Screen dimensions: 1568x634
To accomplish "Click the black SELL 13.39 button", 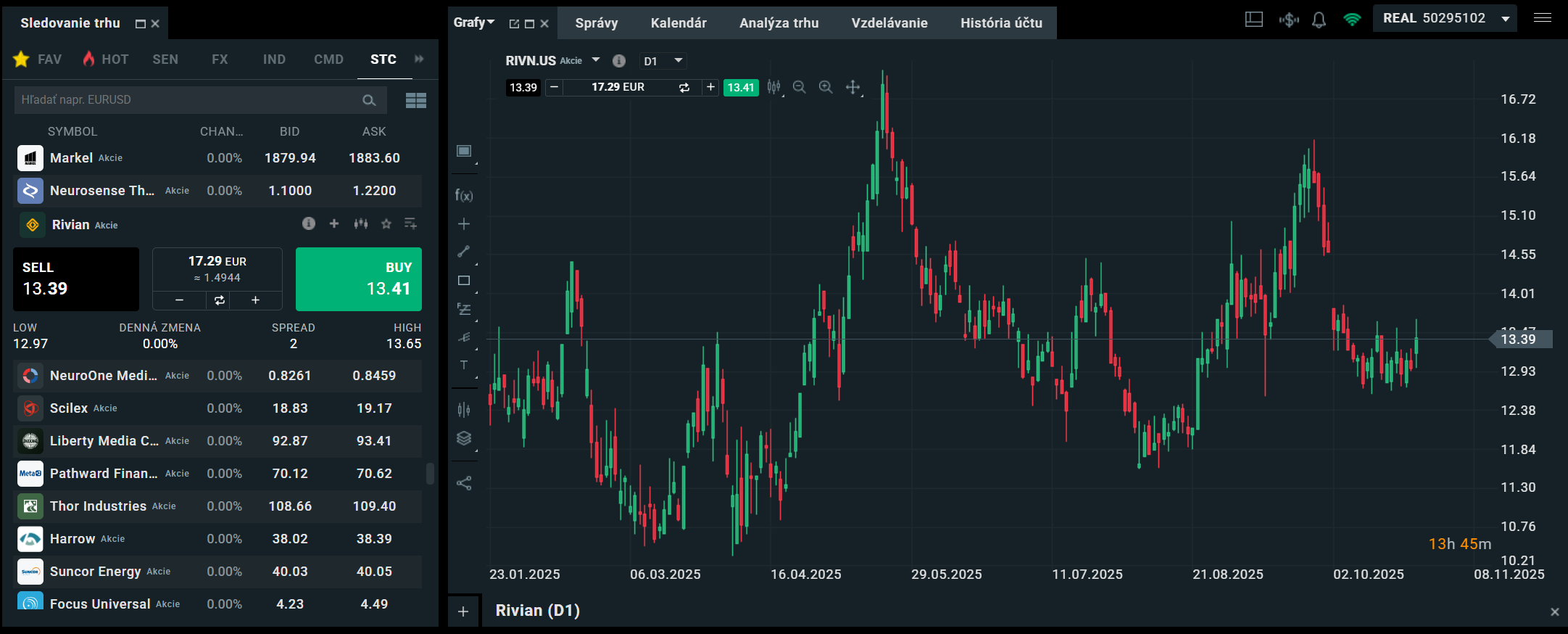I will pyautogui.click(x=76, y=279).
